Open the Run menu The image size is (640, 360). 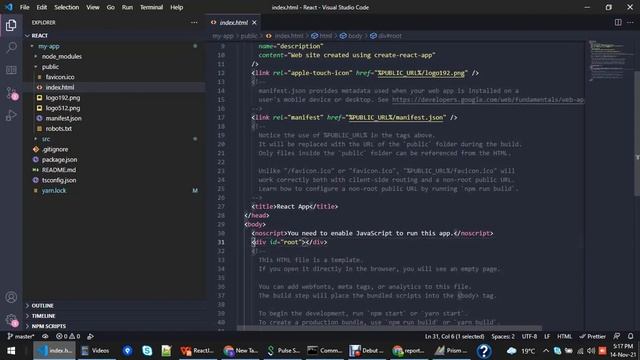pyautogui.click(x=127, y=7)
